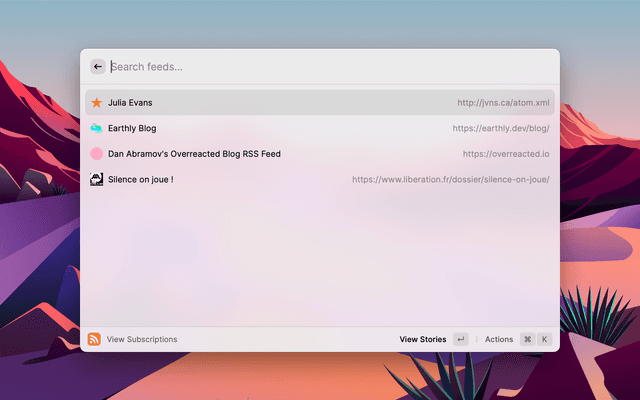Click the jvns.ca atom.xml URL

503,102
